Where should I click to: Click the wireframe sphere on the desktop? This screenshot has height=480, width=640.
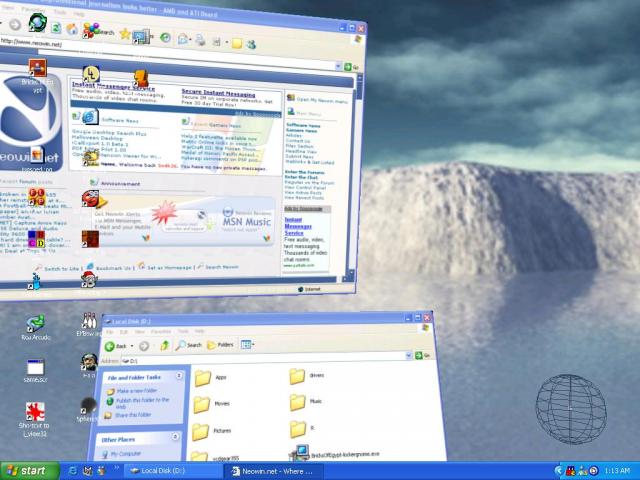coord(571,409)
